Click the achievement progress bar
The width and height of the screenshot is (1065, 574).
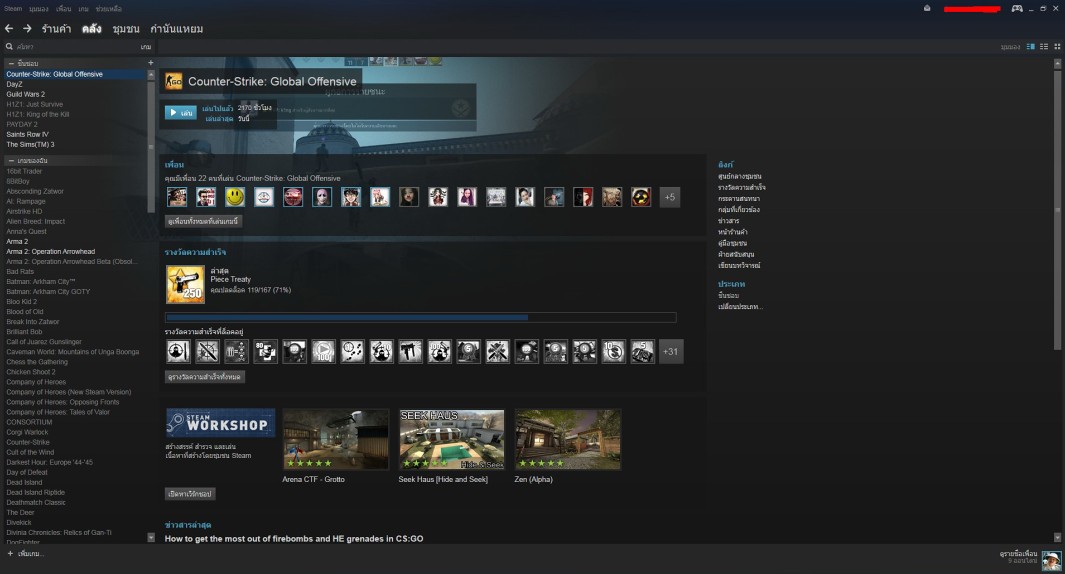click(420, 317)
